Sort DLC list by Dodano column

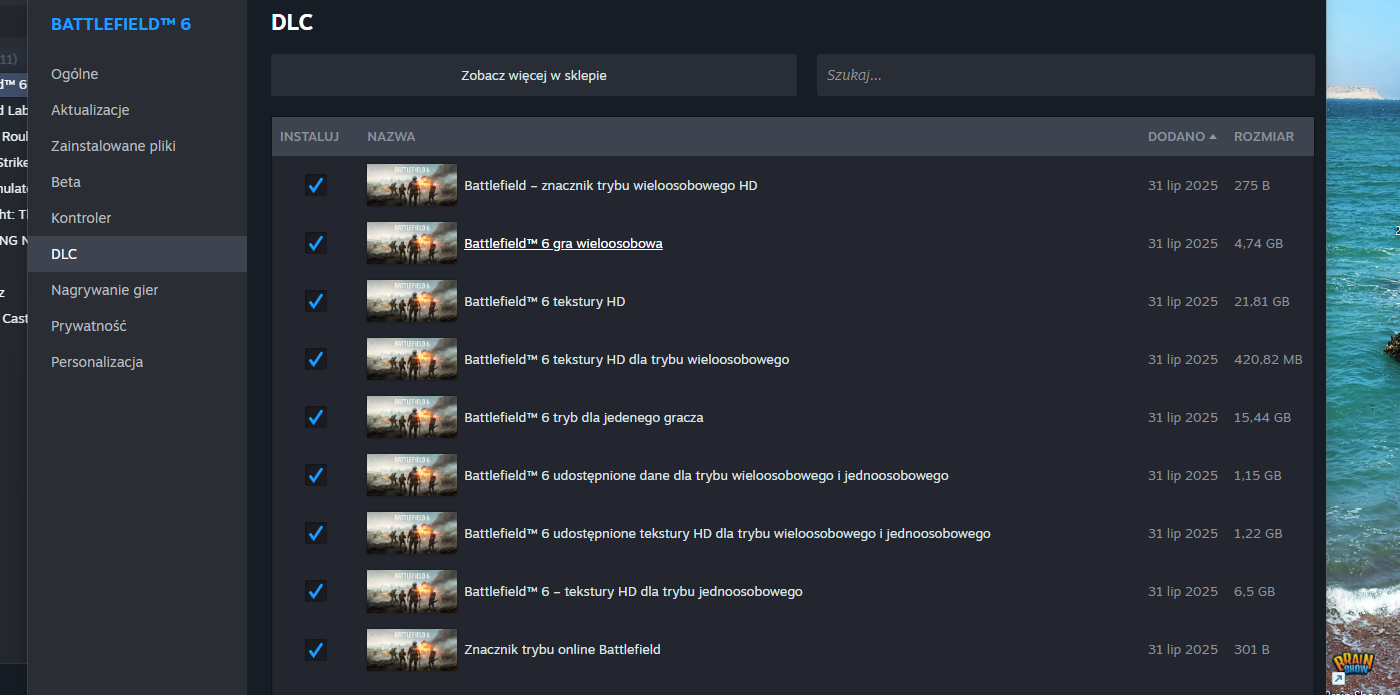[x=1182, y=136]
